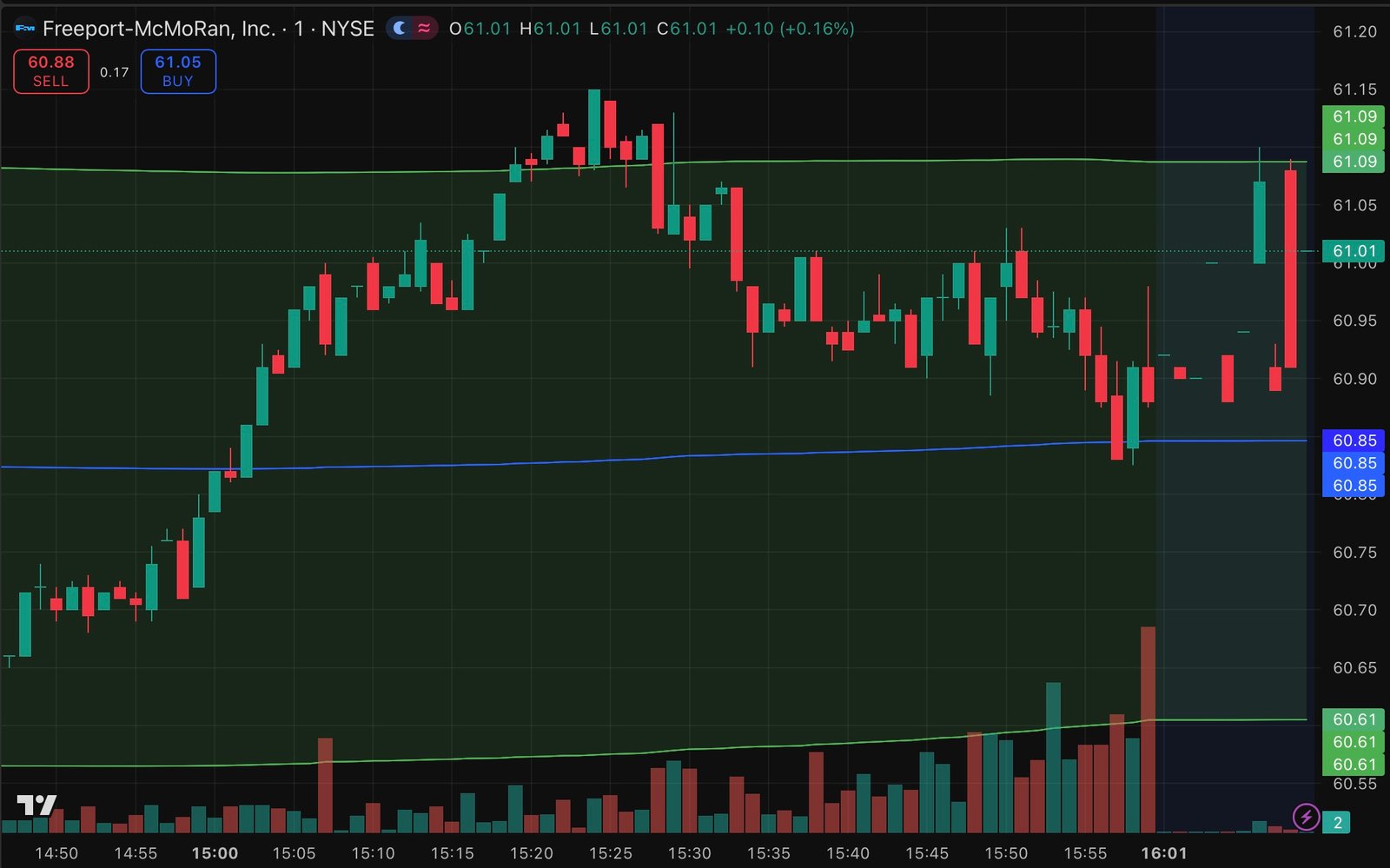
Task: Click the 60.70 price axis label
Action: [1355, 610]
